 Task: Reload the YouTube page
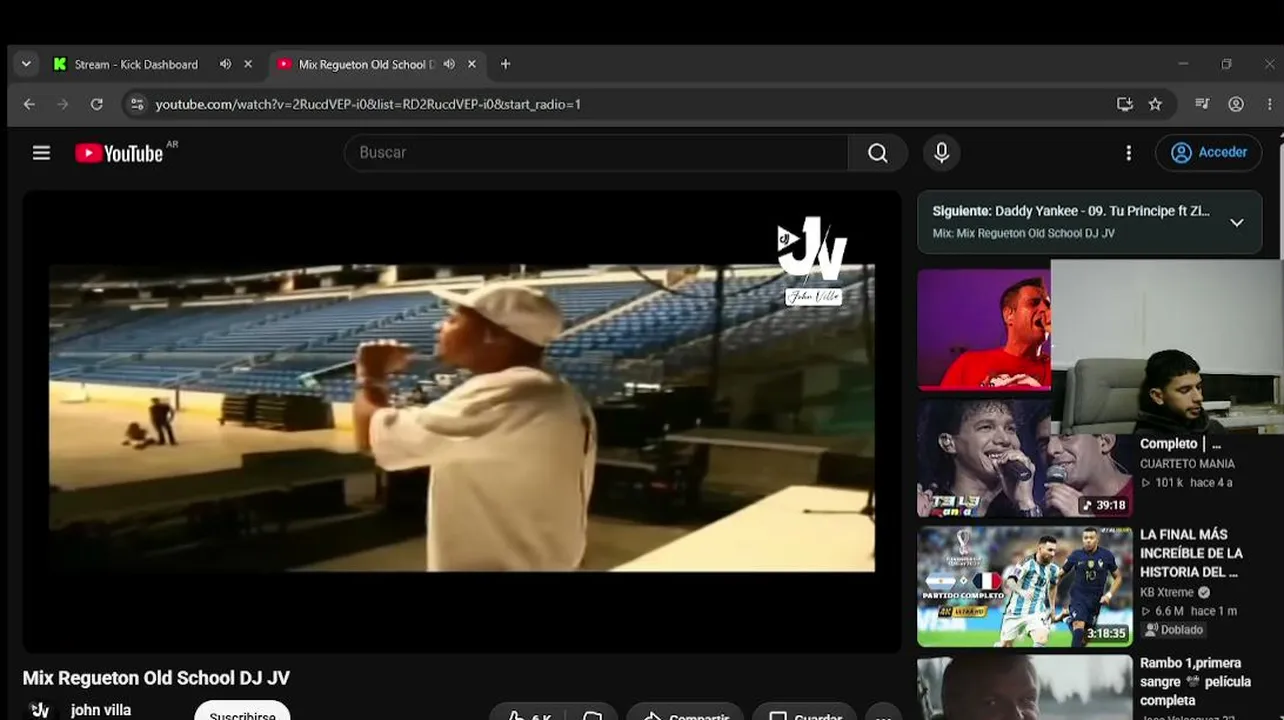point(96,104)
